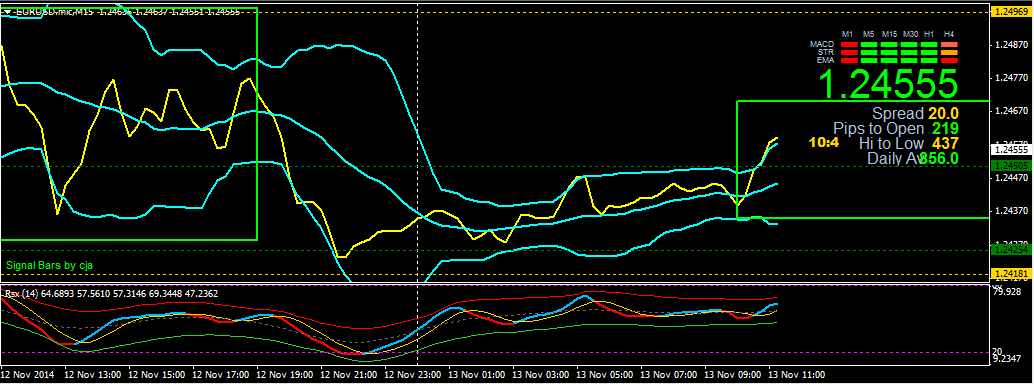
Task: Click the M30 EMA green signal bar
Action: point(909,60)
